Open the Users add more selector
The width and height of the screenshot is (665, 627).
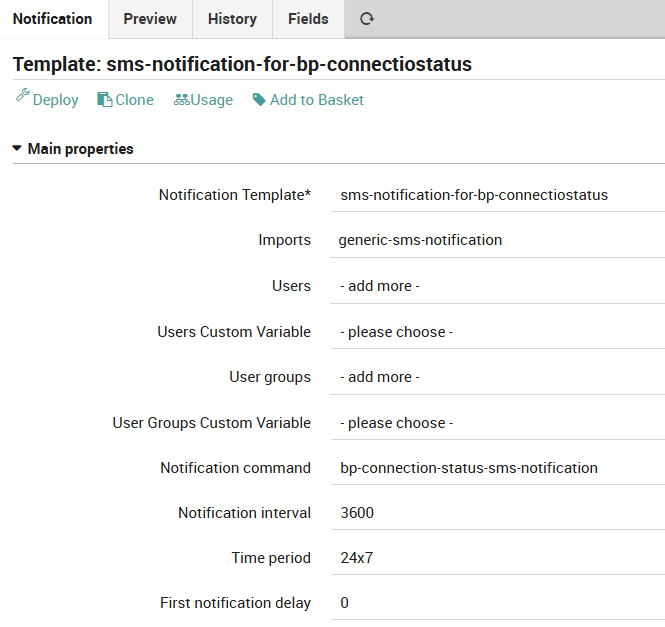pyautogui.click(x=497, y=286)
